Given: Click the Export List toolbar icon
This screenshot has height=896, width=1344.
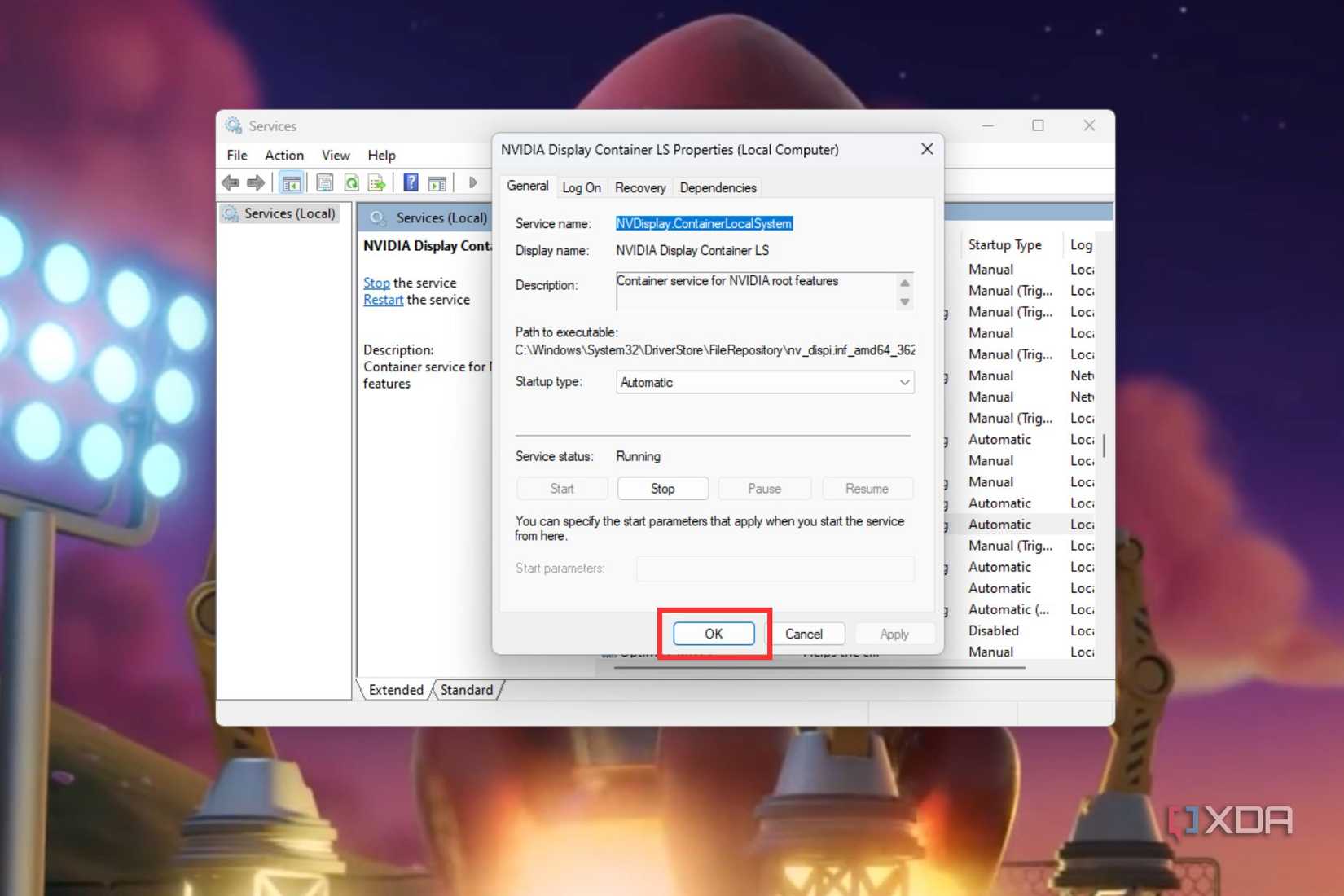Looking at the screenshot, I should [376, 182].
